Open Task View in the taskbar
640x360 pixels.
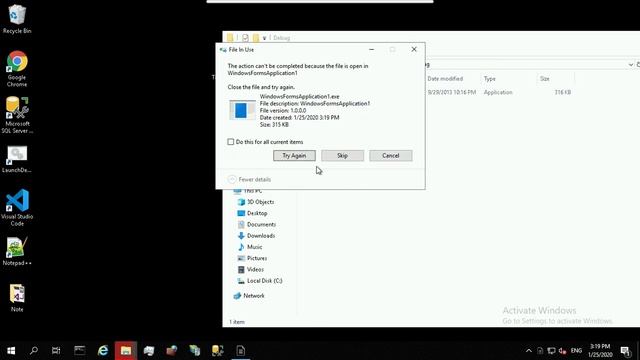coord(56,351)
